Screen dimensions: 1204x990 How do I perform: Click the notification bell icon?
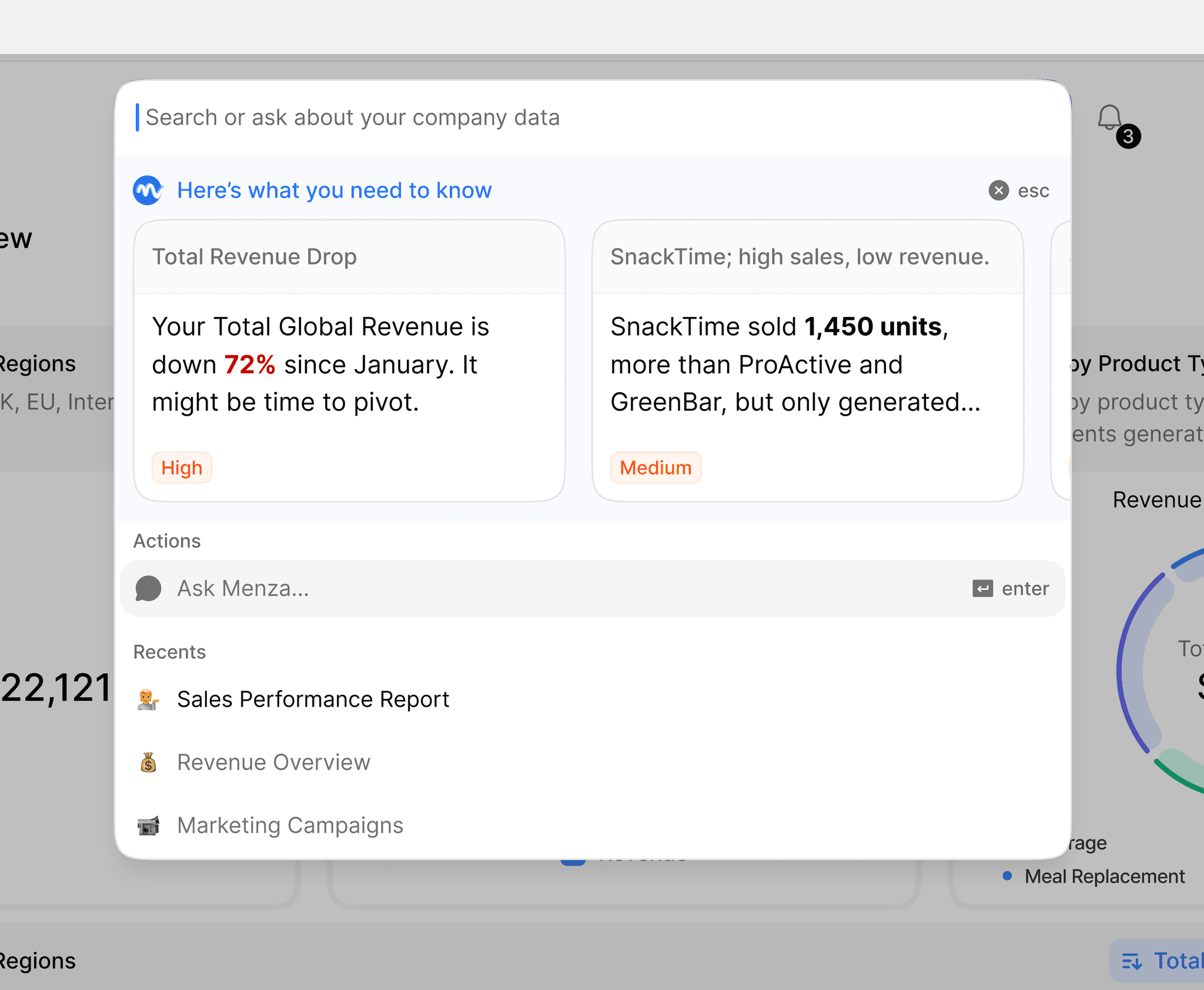point(1109,118)
